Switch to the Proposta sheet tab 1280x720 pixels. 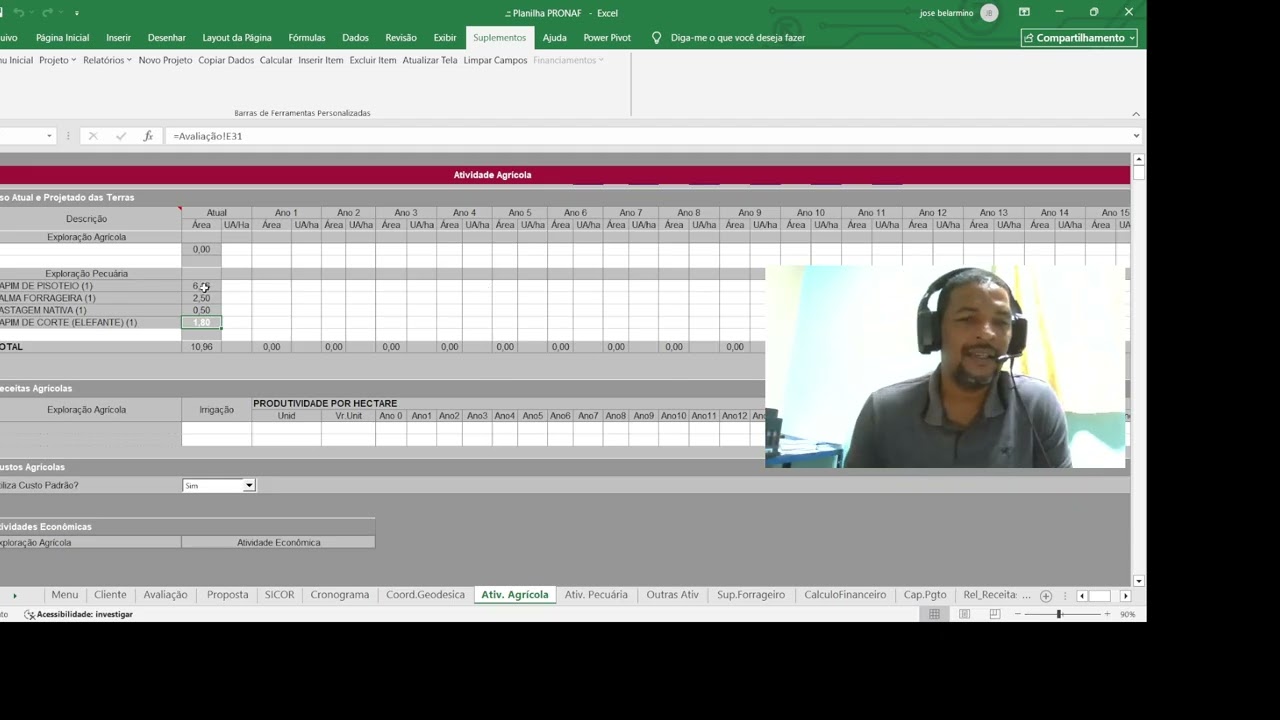pyautogui.click(x=227, y=595)
